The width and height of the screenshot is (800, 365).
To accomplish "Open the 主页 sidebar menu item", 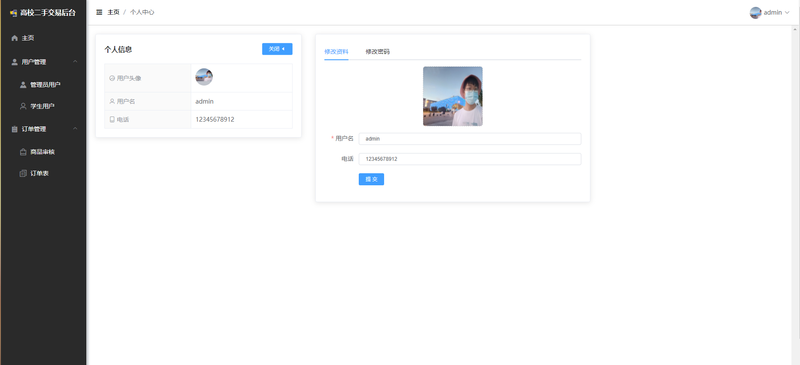I will pyautogui.click(x=43, y=38).
